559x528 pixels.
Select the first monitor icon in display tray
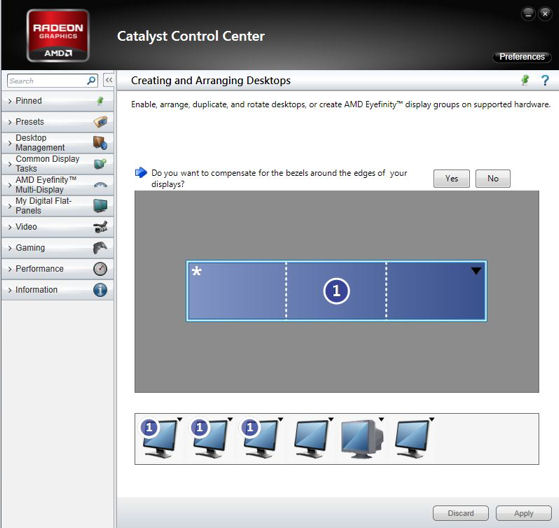(x=160, y=439)
